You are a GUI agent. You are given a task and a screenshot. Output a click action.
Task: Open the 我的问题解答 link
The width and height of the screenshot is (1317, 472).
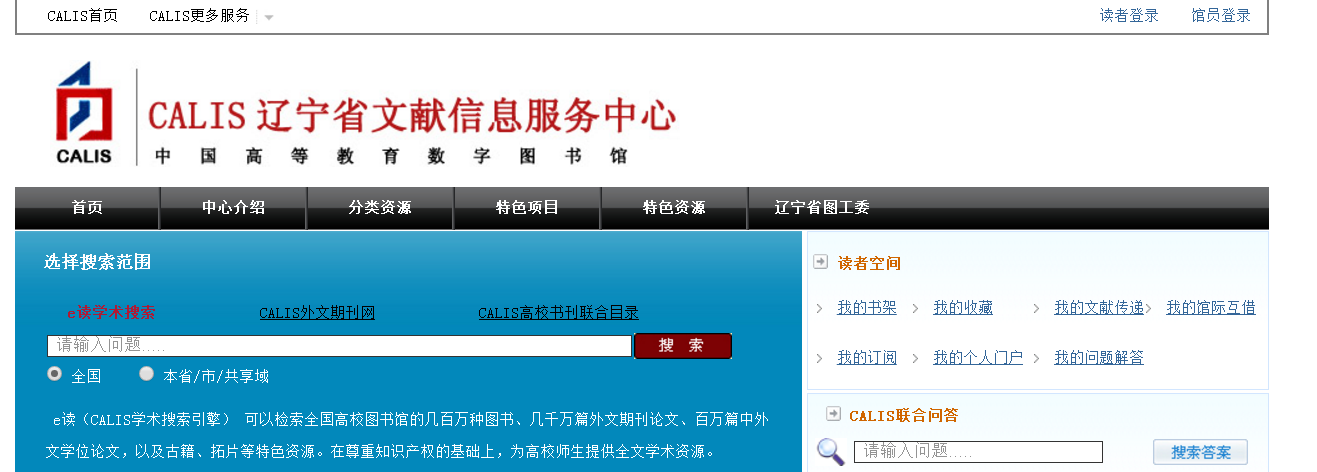(x=1099, y=358)
